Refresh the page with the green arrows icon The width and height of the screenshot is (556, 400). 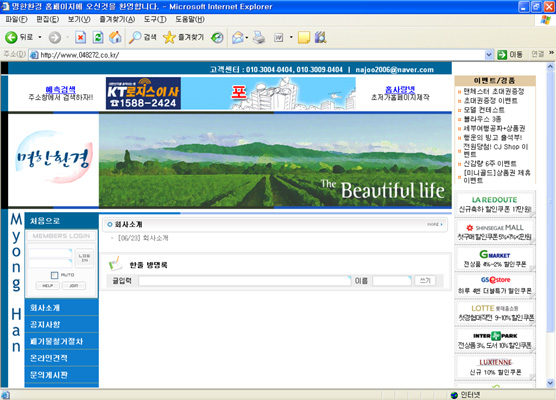98,37
